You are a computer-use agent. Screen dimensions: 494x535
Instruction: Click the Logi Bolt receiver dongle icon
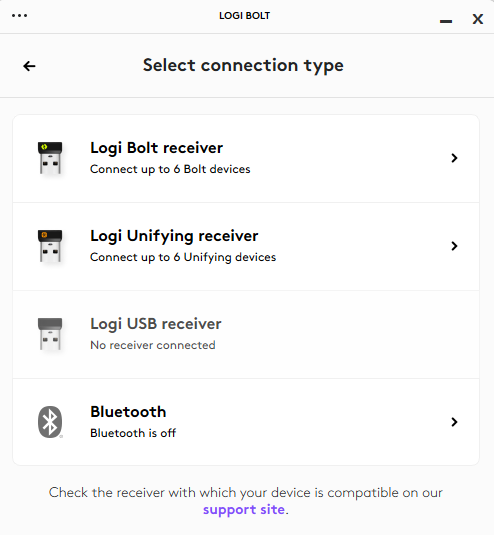tap(50, 158)
